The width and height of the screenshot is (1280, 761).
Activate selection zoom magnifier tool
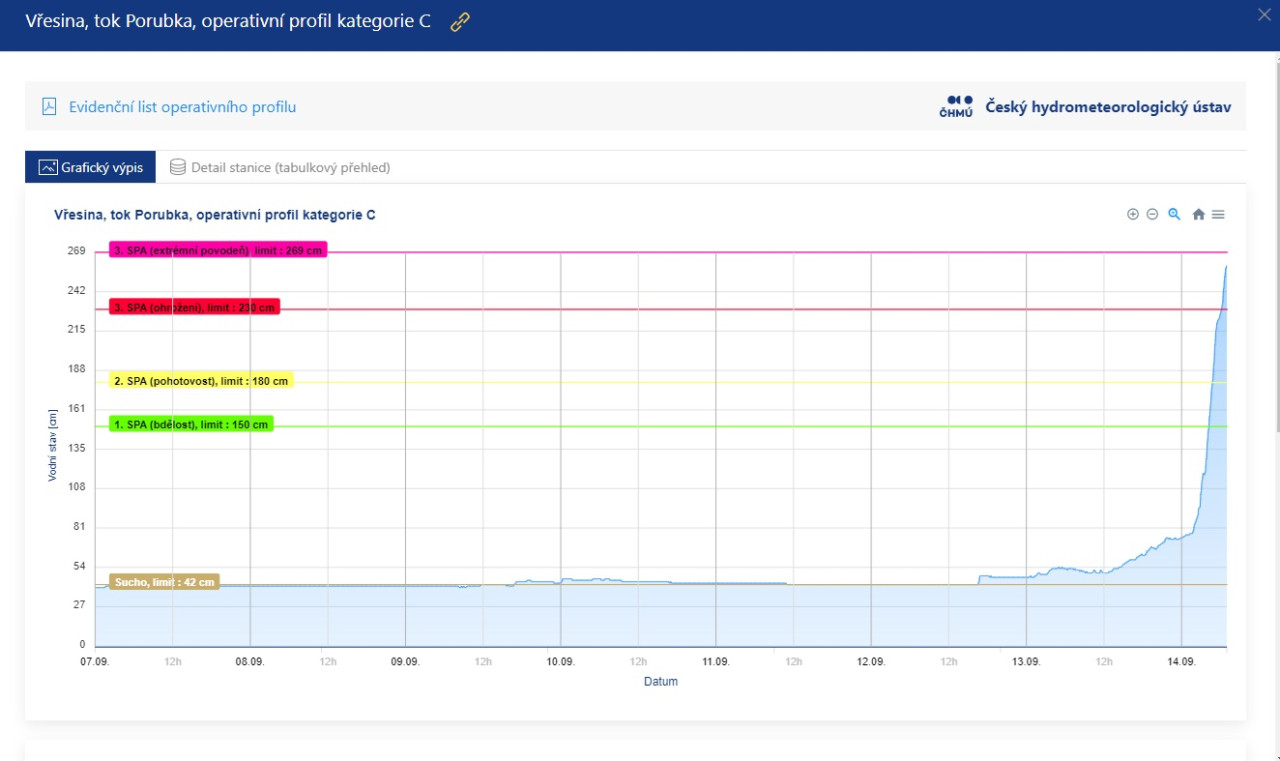click(1175, 214)
